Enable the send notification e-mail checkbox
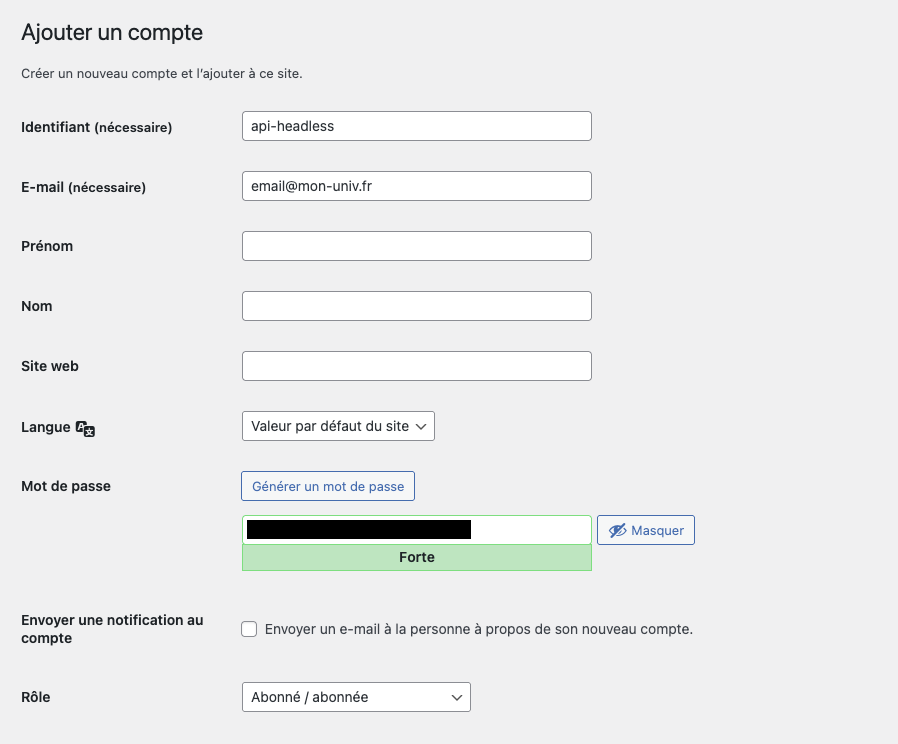Image resolution: width=898 pixels, height=744 pixels. [249, 629]
